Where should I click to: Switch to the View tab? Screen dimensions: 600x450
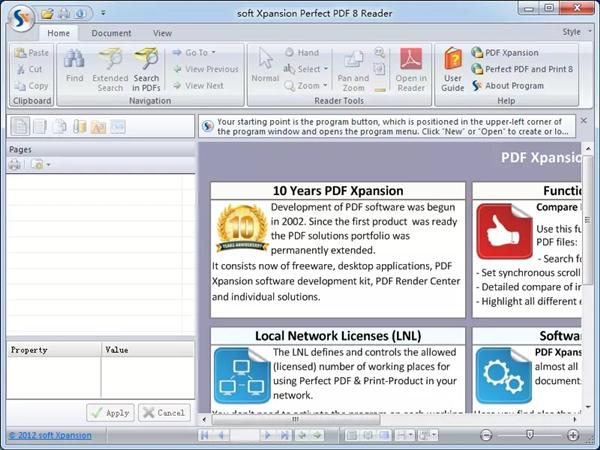pos(162,33)
